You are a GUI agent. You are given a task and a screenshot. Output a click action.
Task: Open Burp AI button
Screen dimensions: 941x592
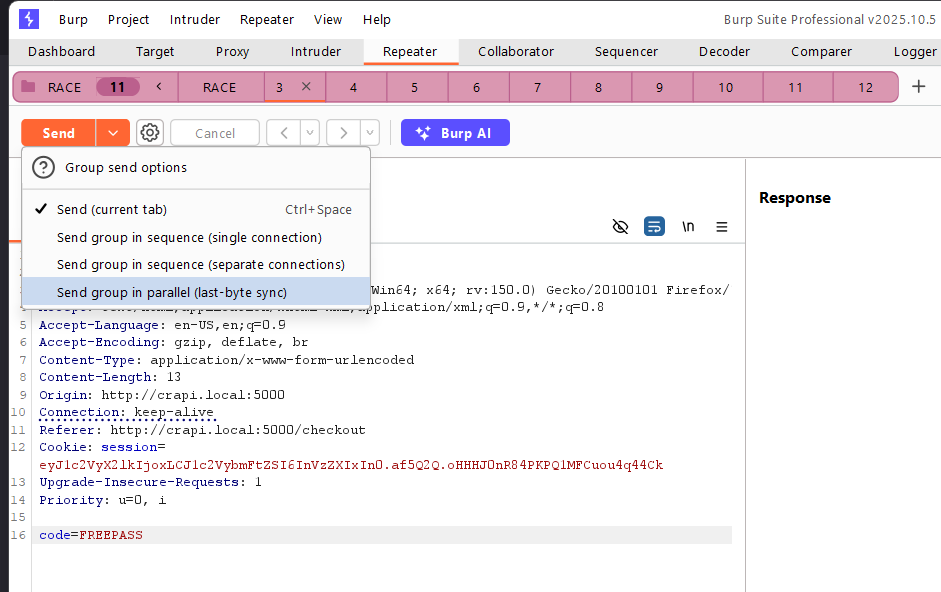coord(455,133)
